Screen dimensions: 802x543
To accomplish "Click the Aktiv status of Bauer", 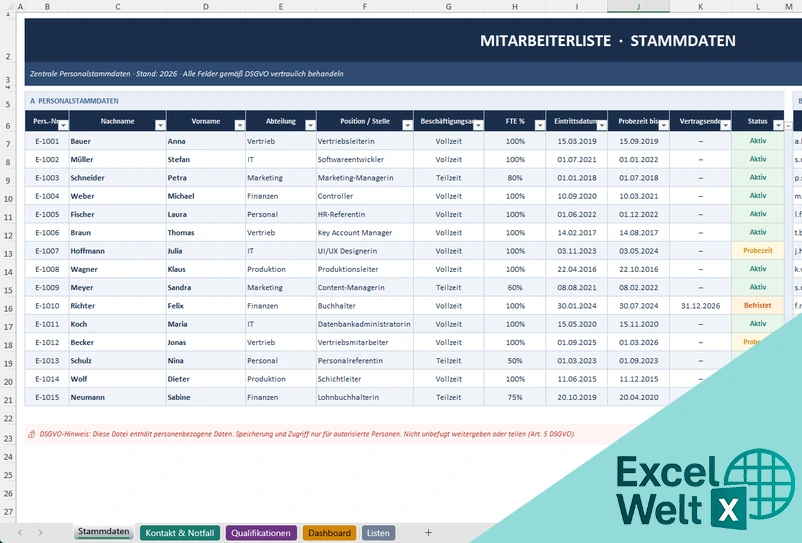I will (x=758, y=141).
